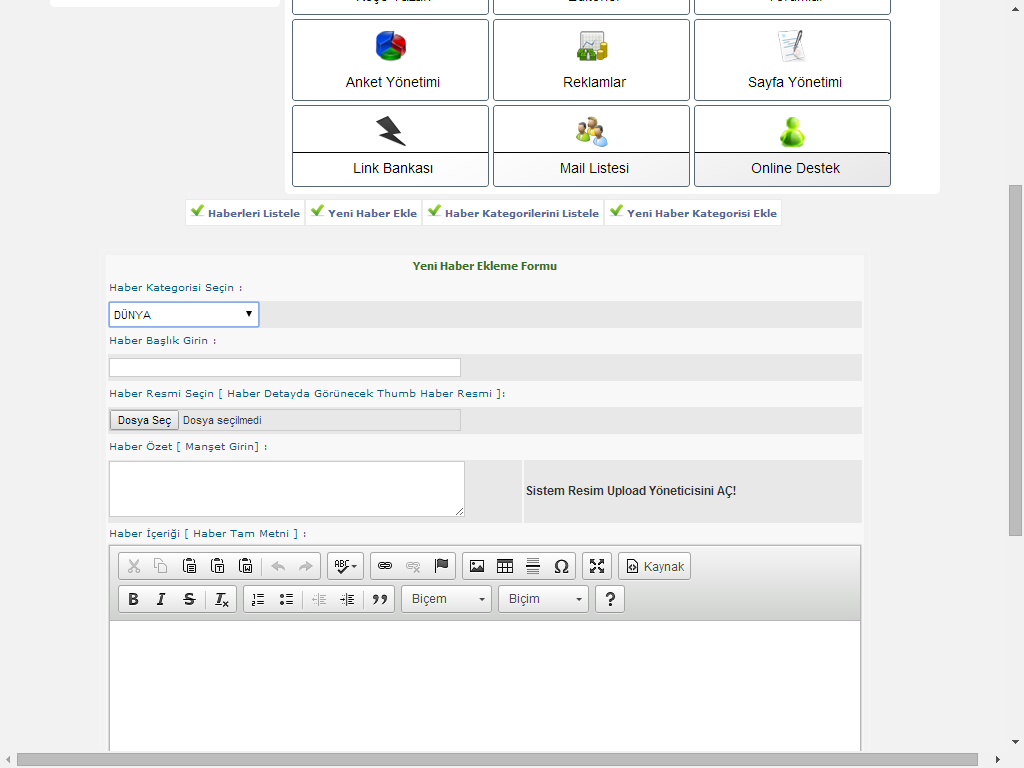
Task: Switch editor to Kaynak source view
Action: 654,566
